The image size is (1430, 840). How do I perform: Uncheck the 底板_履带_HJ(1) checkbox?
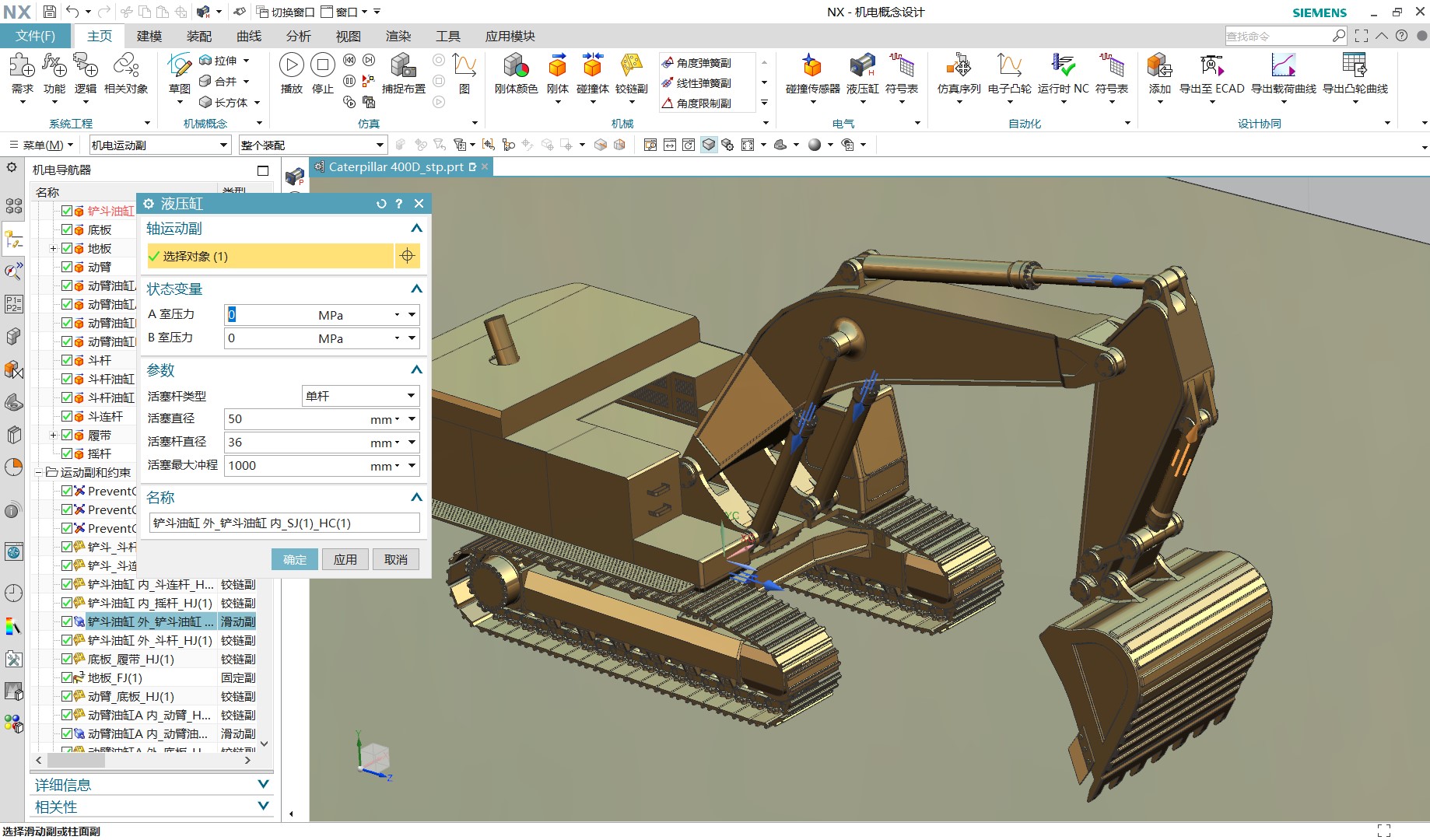click(x=67, y=659)
